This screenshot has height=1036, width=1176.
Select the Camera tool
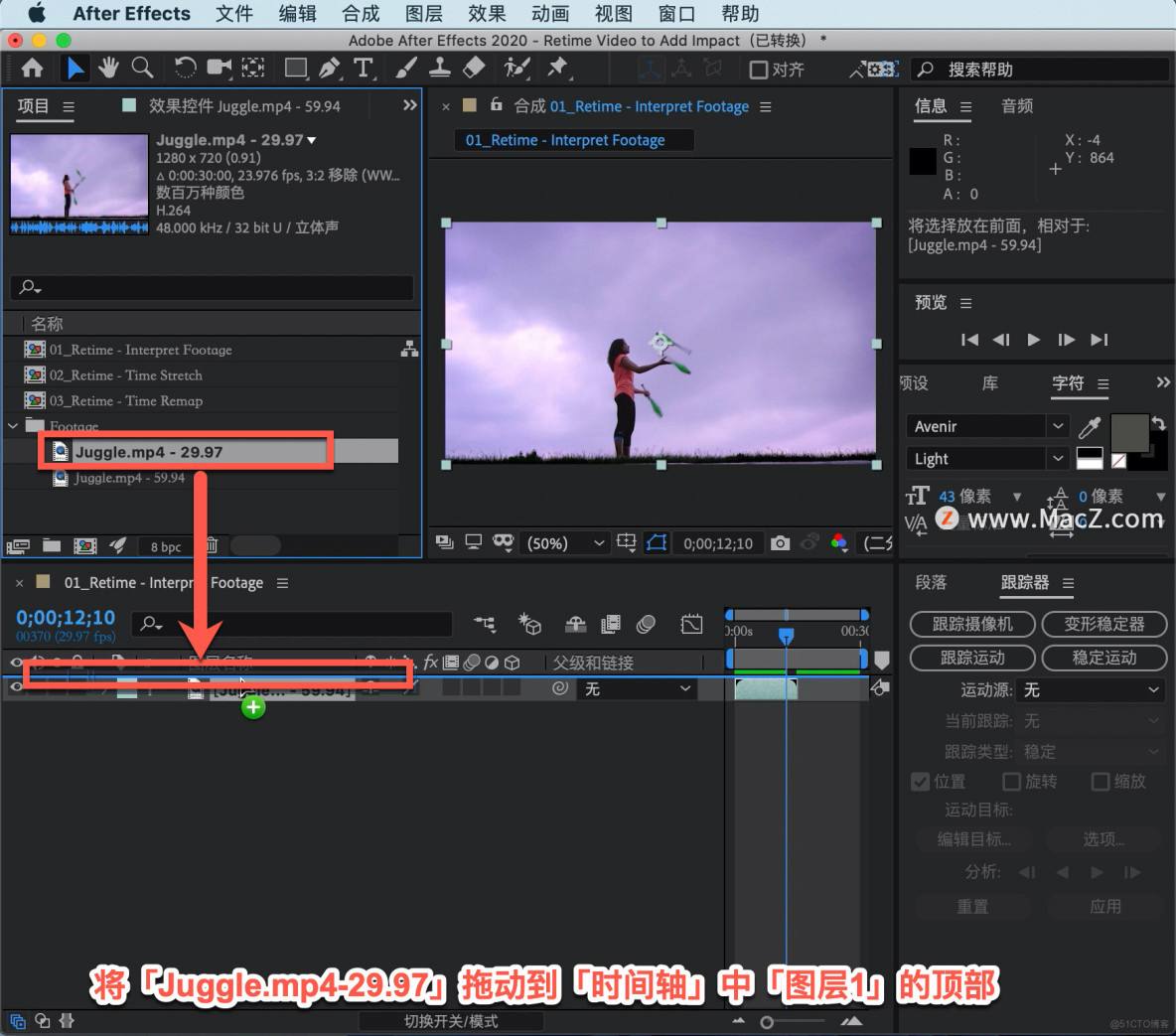219,69
